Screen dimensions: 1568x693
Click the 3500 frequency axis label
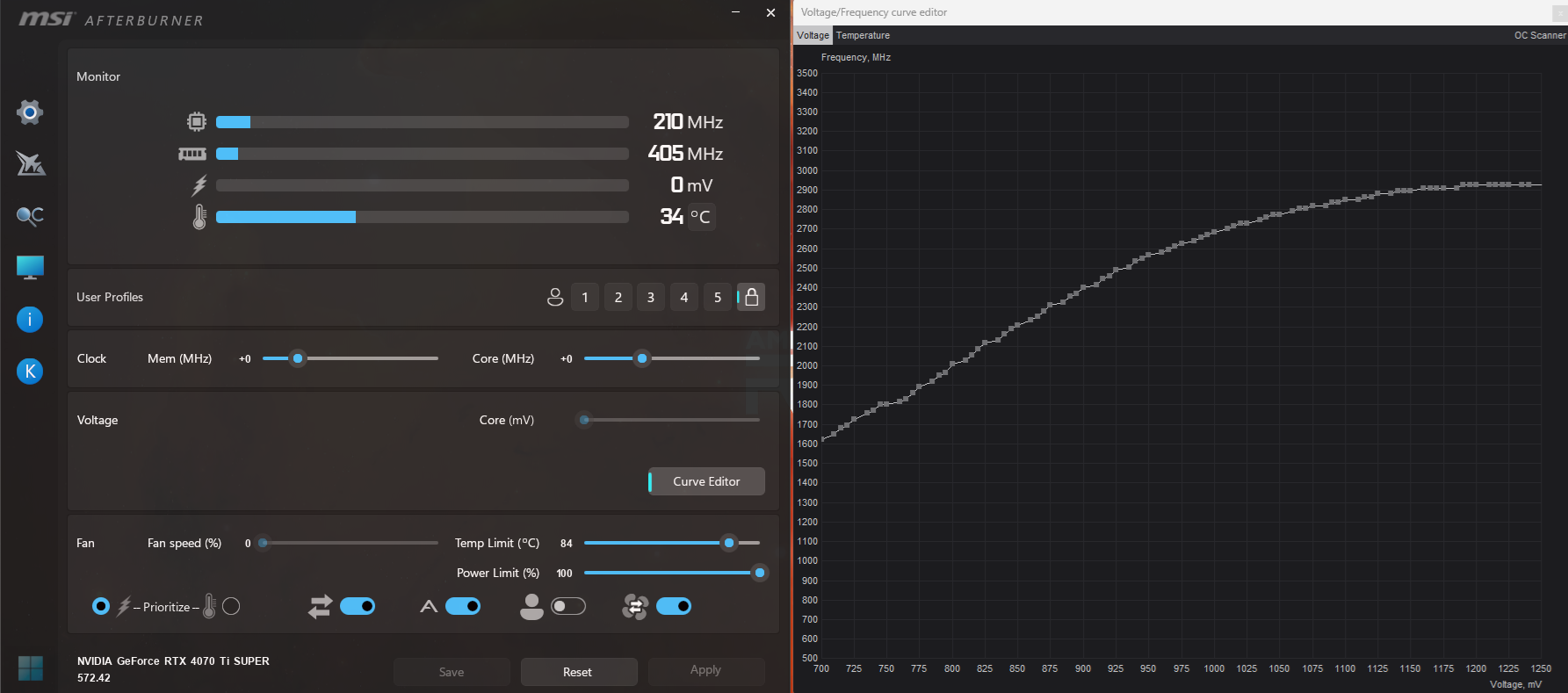tap(807, 73)
